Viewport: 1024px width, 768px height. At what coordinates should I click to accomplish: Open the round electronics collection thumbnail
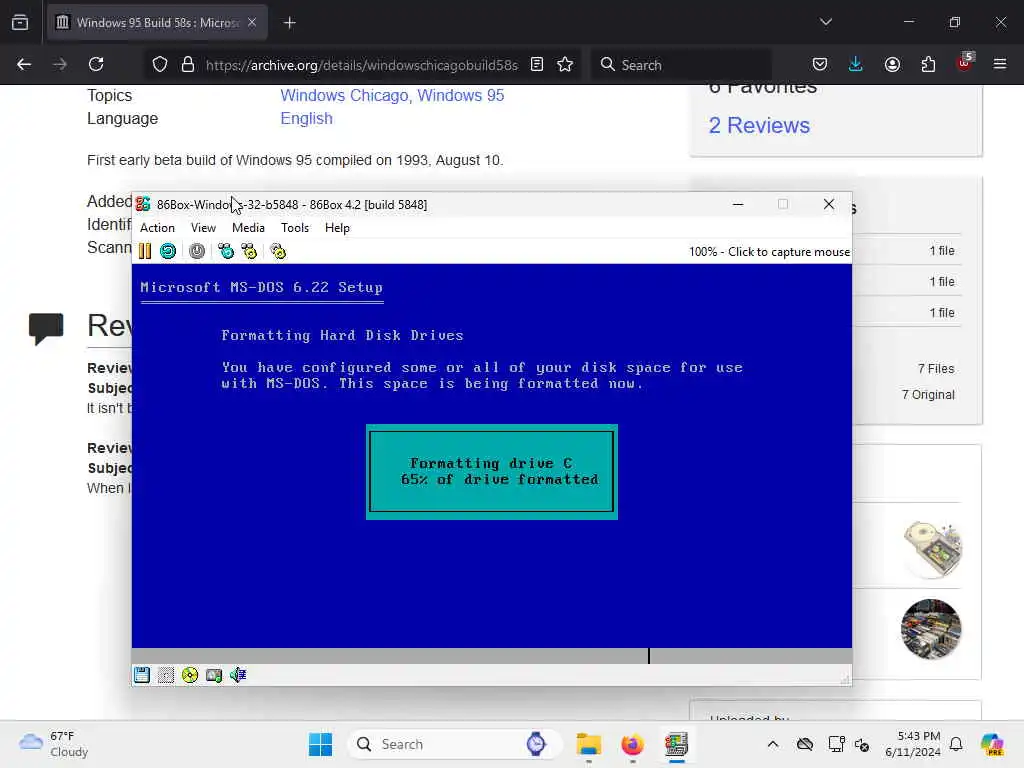click(x=931, y=629)
